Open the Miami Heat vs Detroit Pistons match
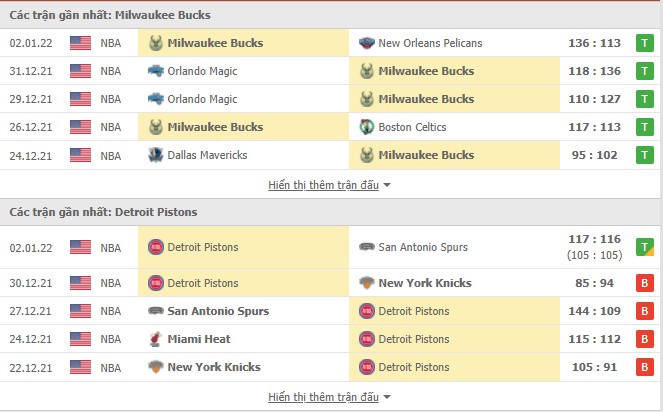Viewport: 663px width, 412px height. [332, 339]
